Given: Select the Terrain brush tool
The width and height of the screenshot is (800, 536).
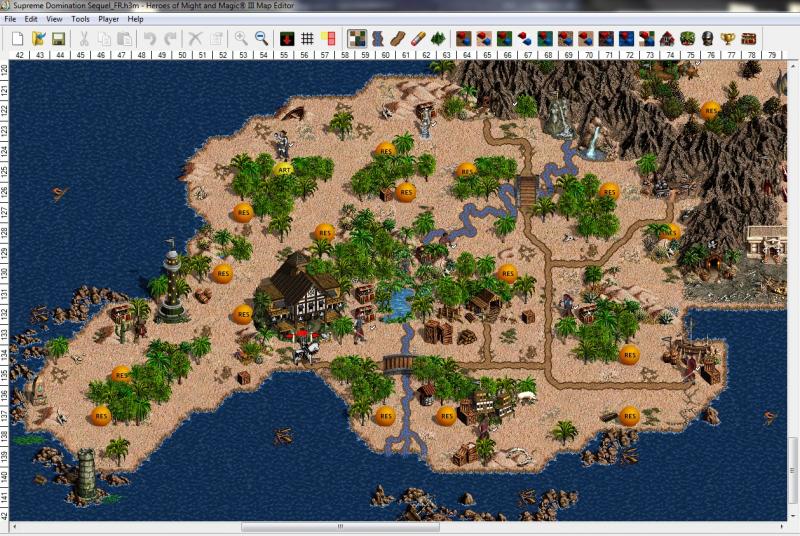Looking at the screenshot, I should coord(357,39).
